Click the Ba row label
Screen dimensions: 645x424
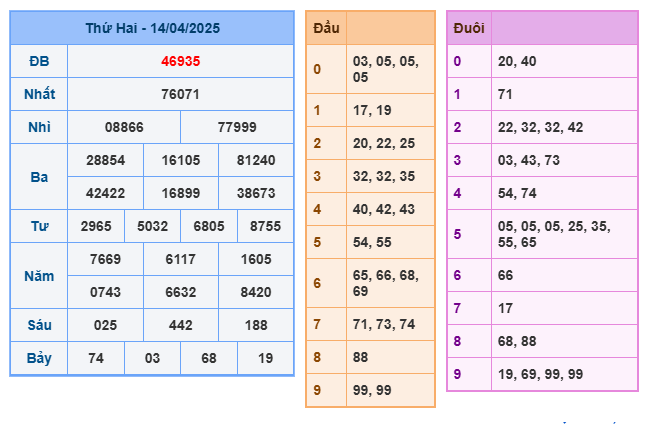[x=39, y=177]
